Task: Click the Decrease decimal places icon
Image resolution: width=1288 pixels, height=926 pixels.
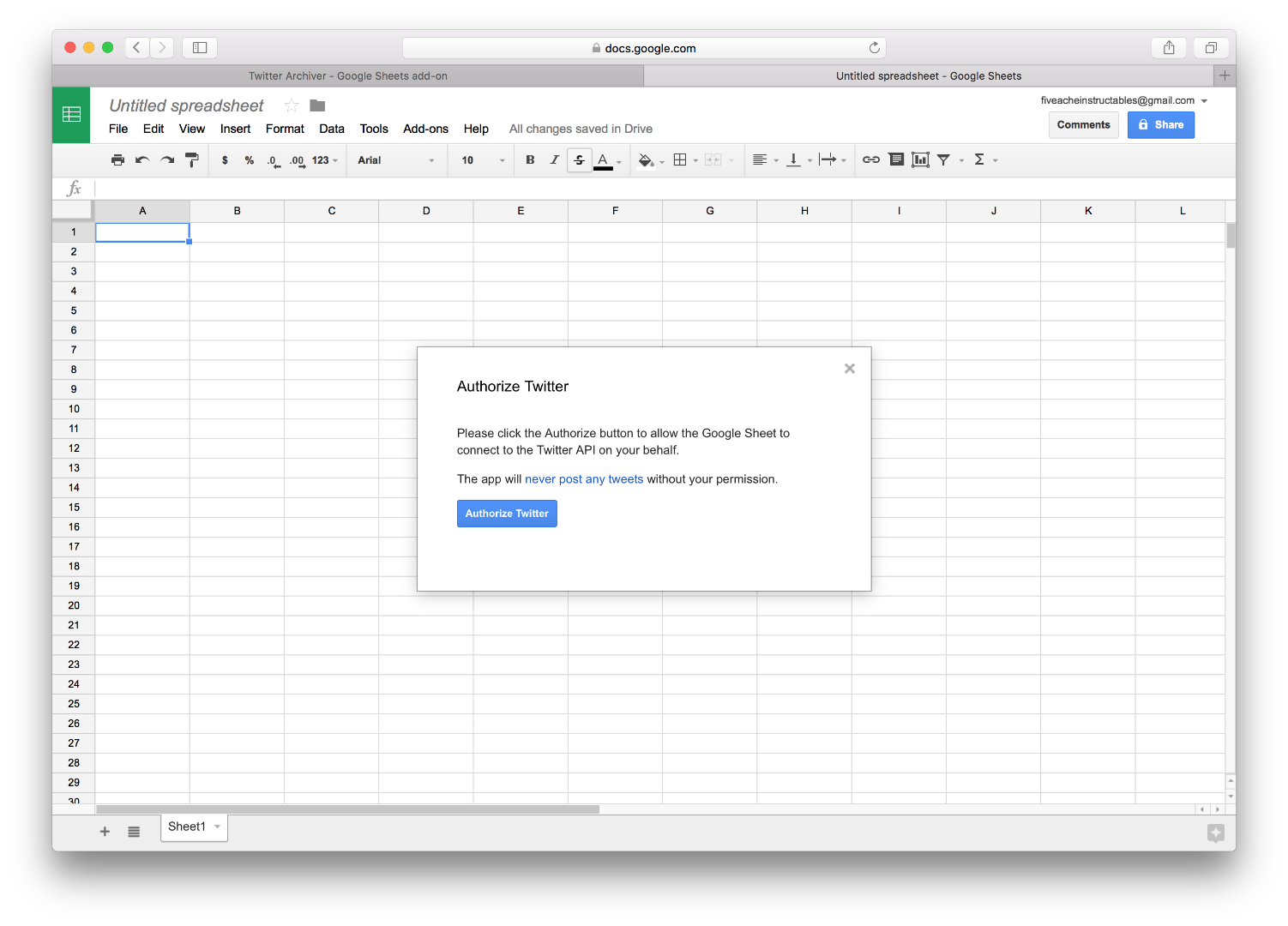Action: click(x=272, y=159)
